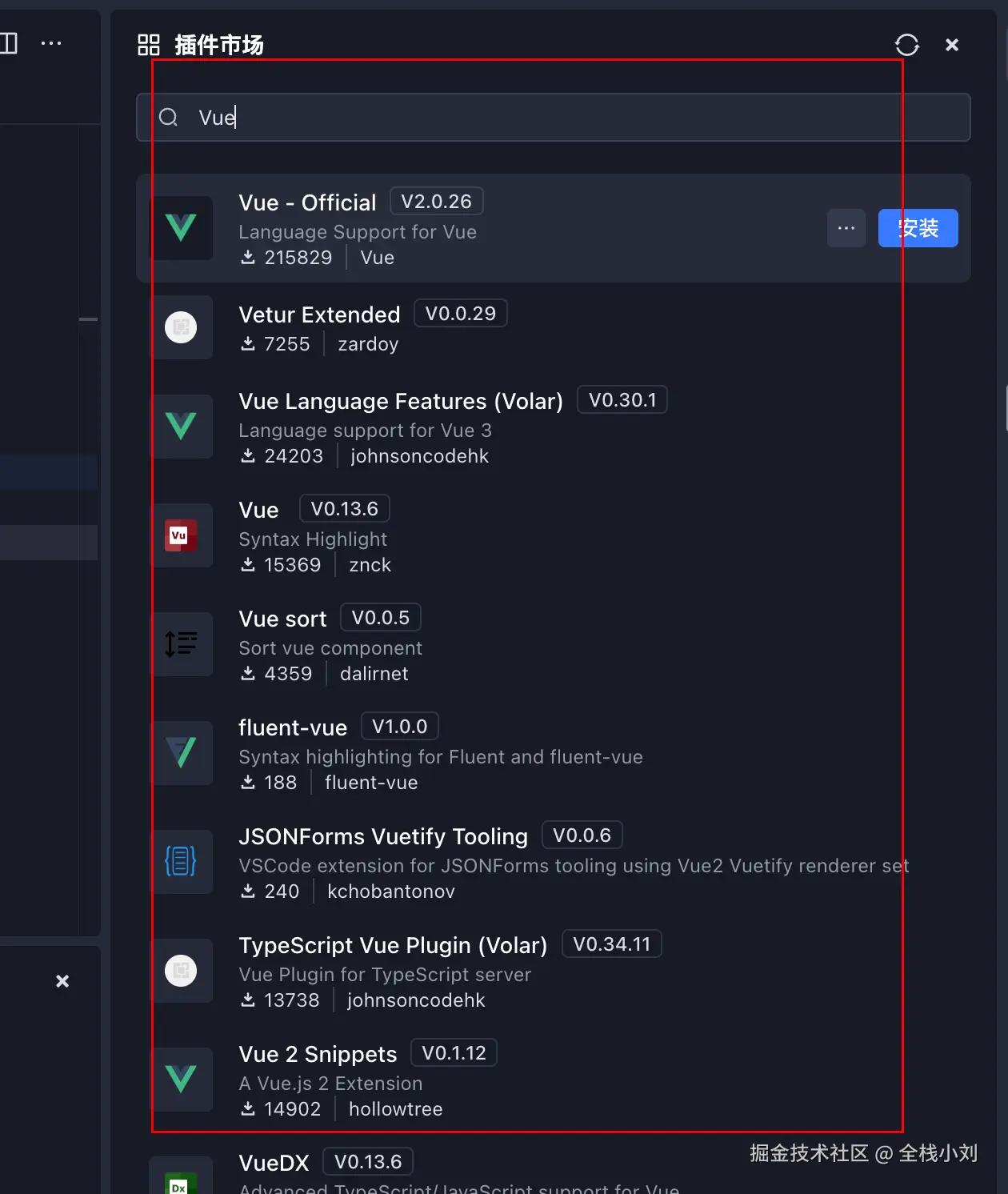Click the 'Language Support for Vue' description
The height and width of the screenshot is (1194, 1008).
(358, 232)
